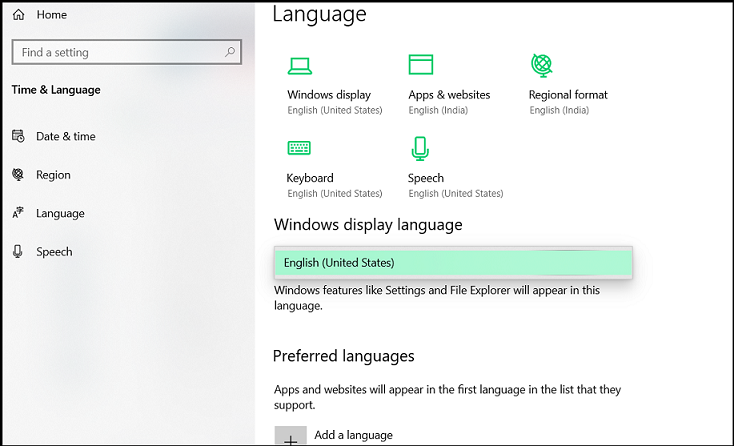Open the Windows display language dropdown
Screen dimensions: 734x446
(453, 263)
